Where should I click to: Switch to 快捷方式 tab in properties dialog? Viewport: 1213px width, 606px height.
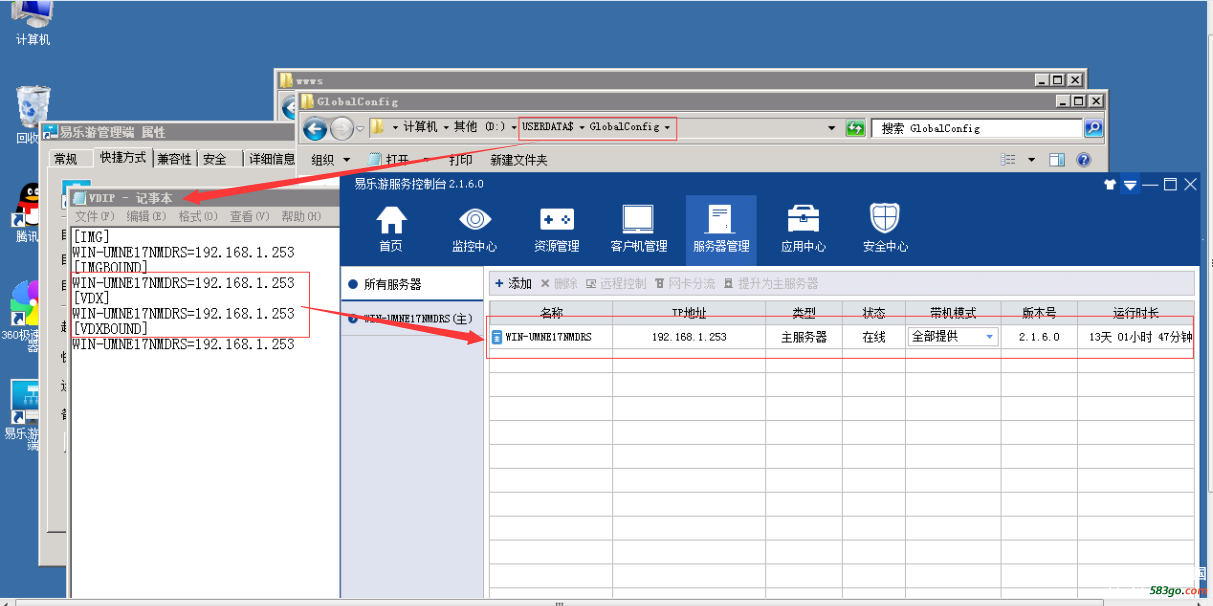(x=123, y=158)
